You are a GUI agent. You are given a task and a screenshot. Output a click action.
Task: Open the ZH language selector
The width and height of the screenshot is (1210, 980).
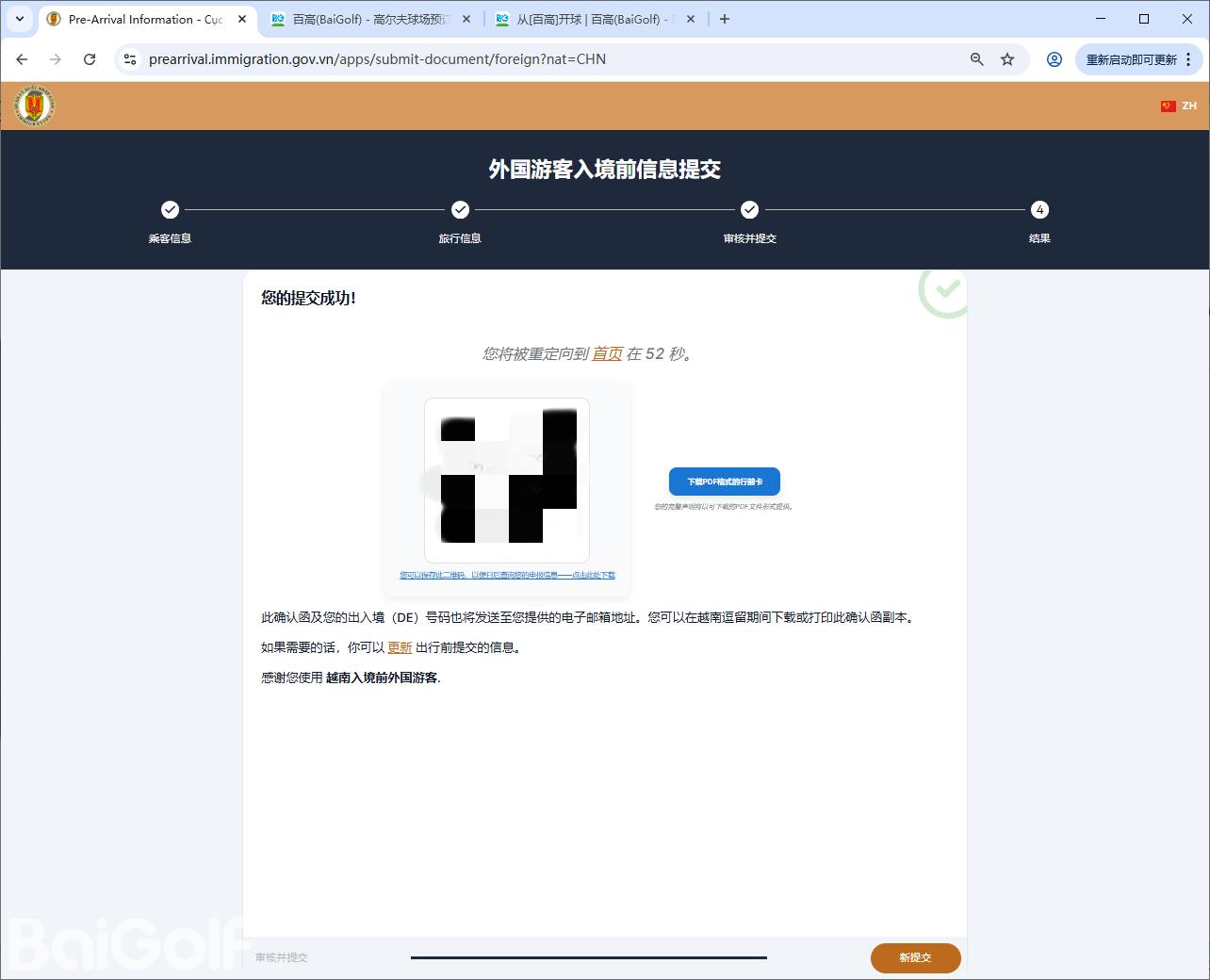coord(1179,106)
